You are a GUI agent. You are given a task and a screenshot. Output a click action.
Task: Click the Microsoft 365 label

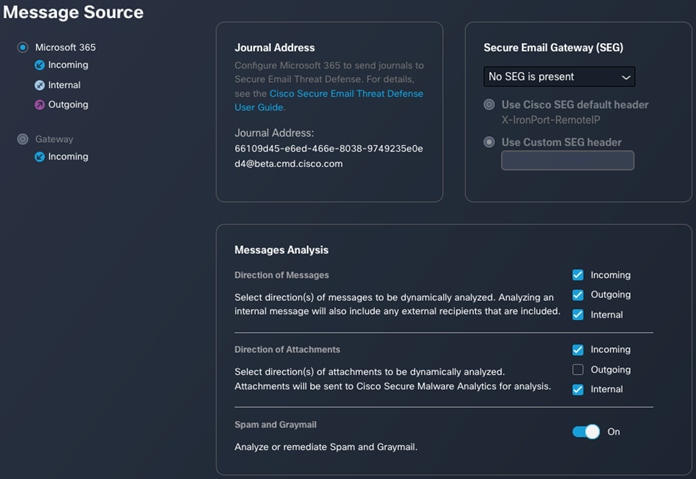point(65,47)
